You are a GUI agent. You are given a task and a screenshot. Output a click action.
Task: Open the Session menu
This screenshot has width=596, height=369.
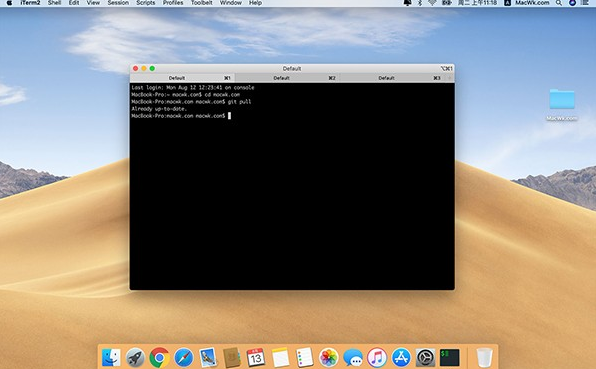pyautogui.click(x=118, y=3)
